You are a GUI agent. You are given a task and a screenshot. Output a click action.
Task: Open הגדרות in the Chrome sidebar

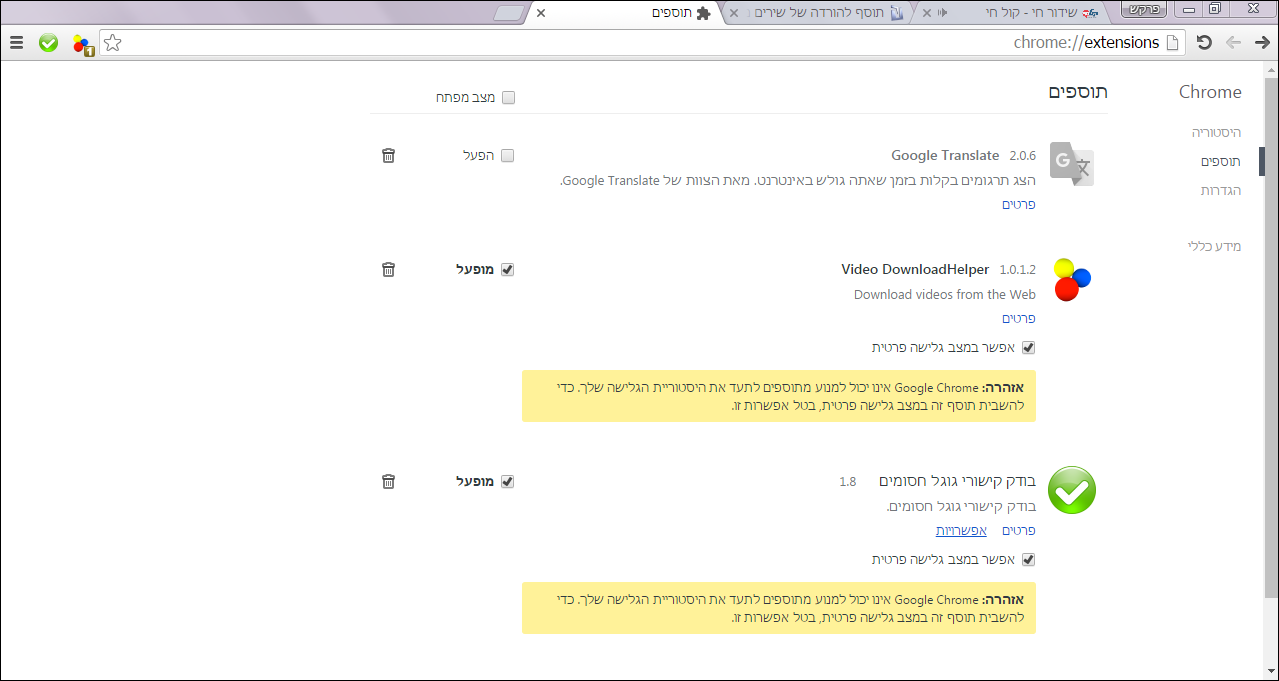click(1220, 190)
